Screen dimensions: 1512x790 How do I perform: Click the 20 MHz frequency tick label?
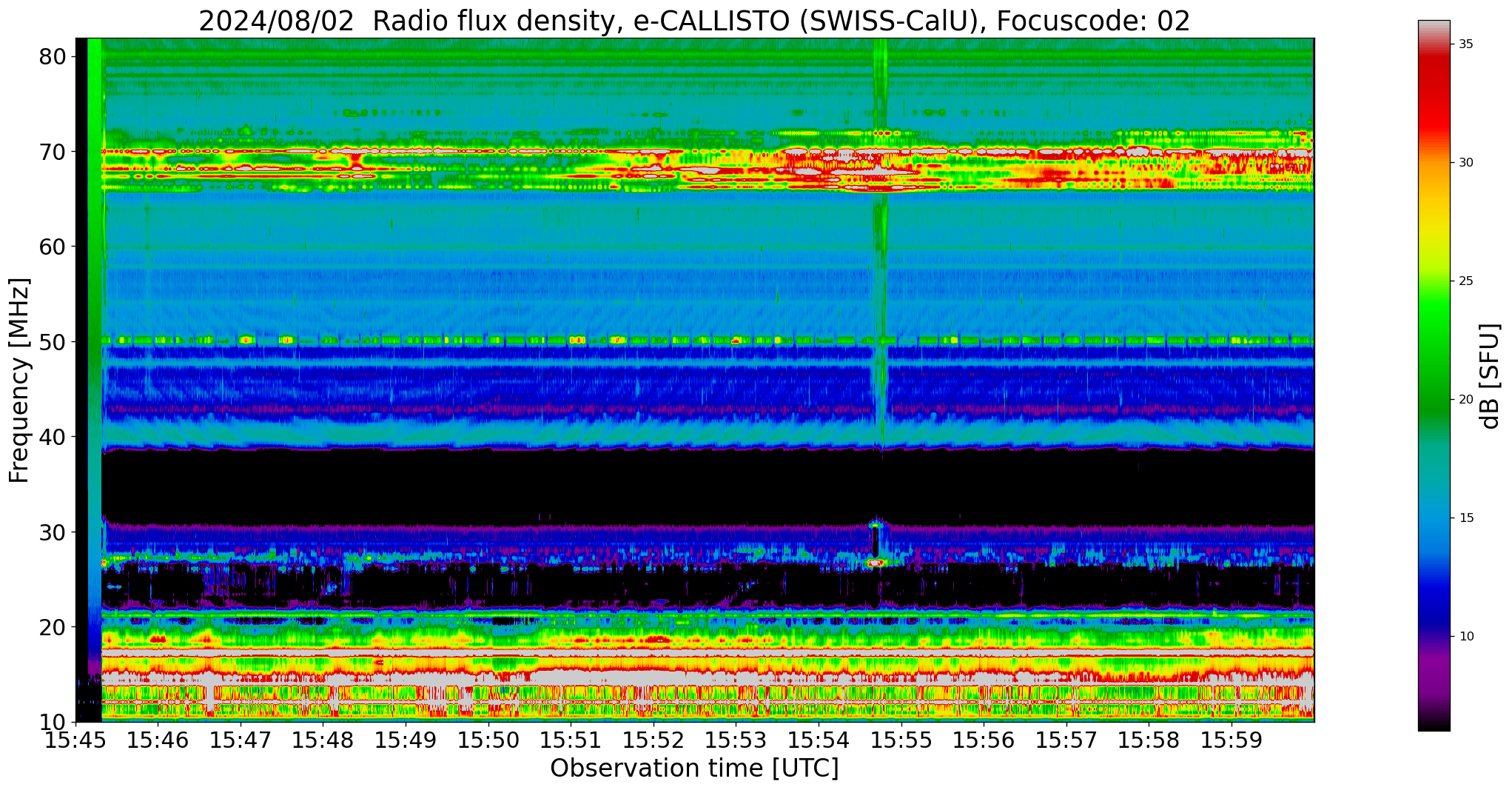point(53,627)
